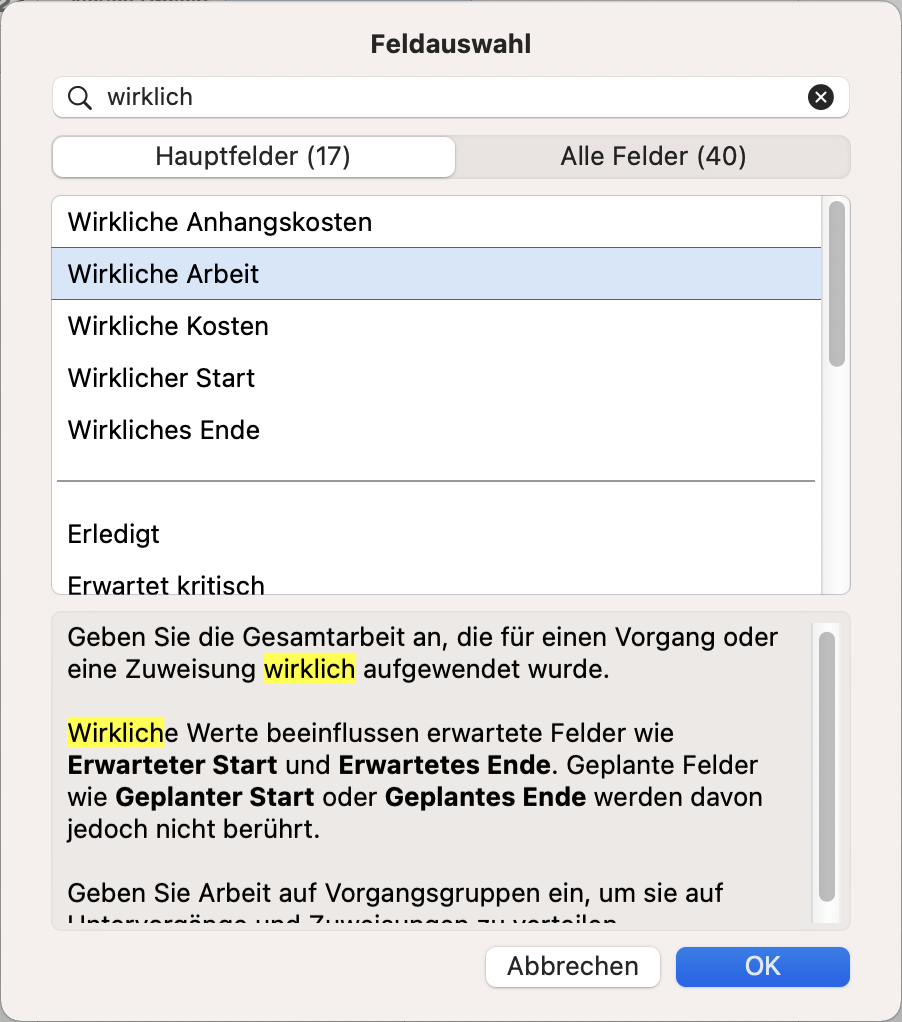This screenshot has height=1022, width=902.
Task: Cancel the dialog via Abbrechen
Action: coord(572,966)
